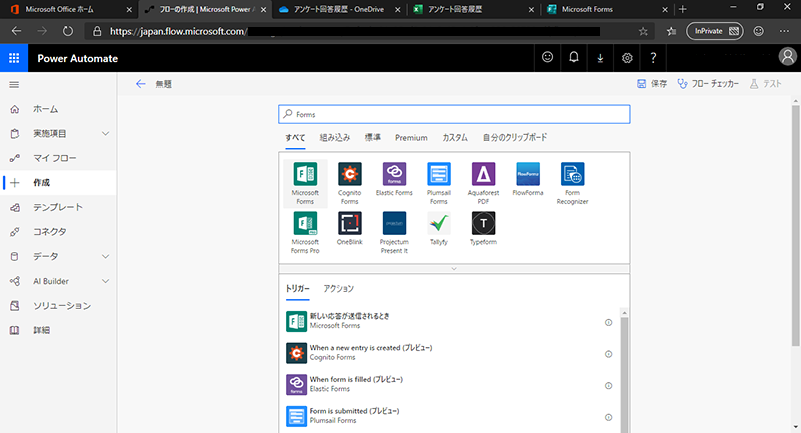Open テンプレート in the sidebar
Image resolution: width=801 pixels, height=433 pixels.
pyautogui.click(x=58, y=207)
